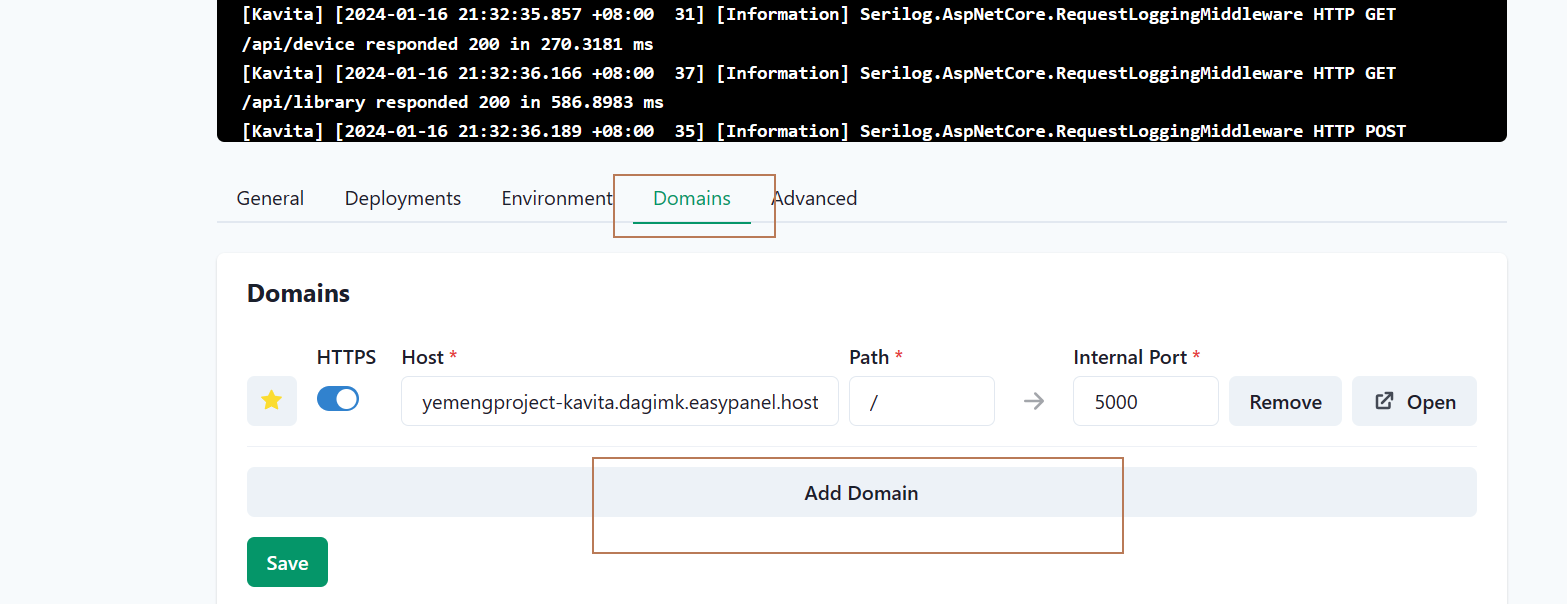Select the Domains tab
The image size is (1567, 604).
click(x=691, y=198)
